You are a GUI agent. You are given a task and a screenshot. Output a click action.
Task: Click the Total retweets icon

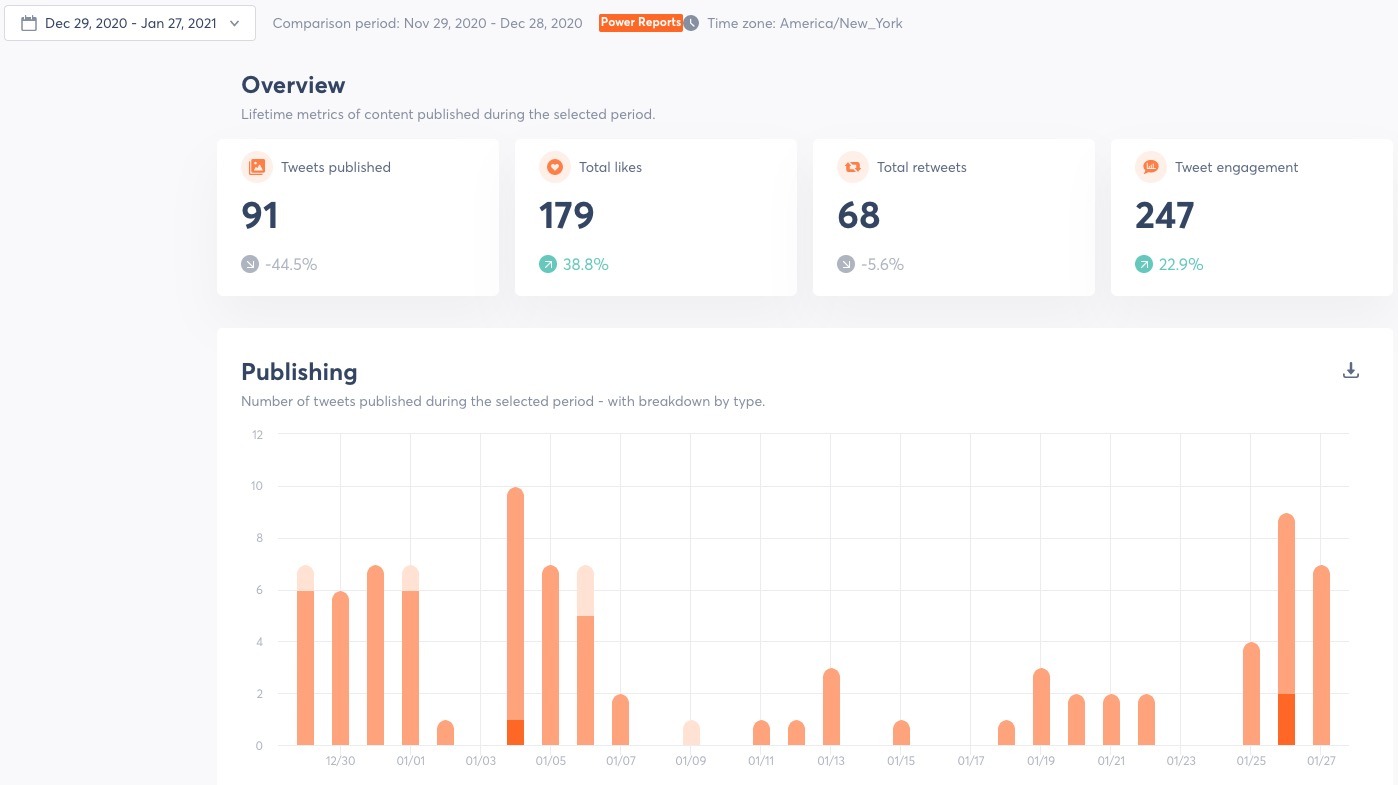coord(853,167)
